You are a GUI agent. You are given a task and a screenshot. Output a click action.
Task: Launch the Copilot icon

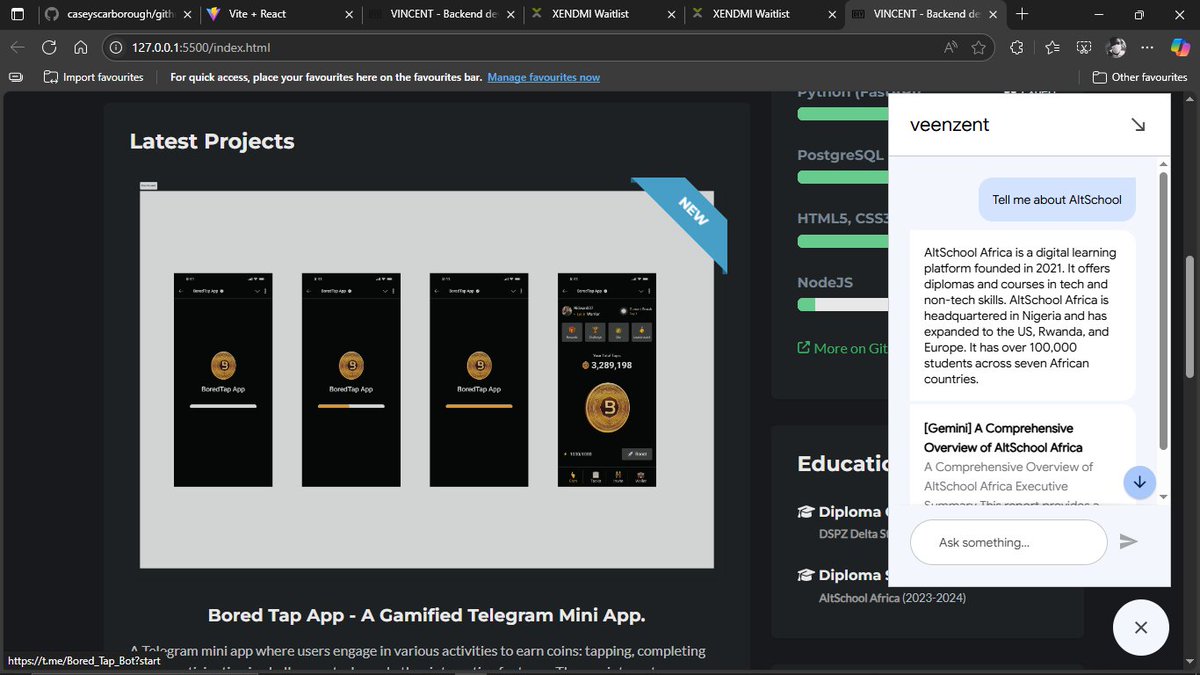coord(1178,47)
